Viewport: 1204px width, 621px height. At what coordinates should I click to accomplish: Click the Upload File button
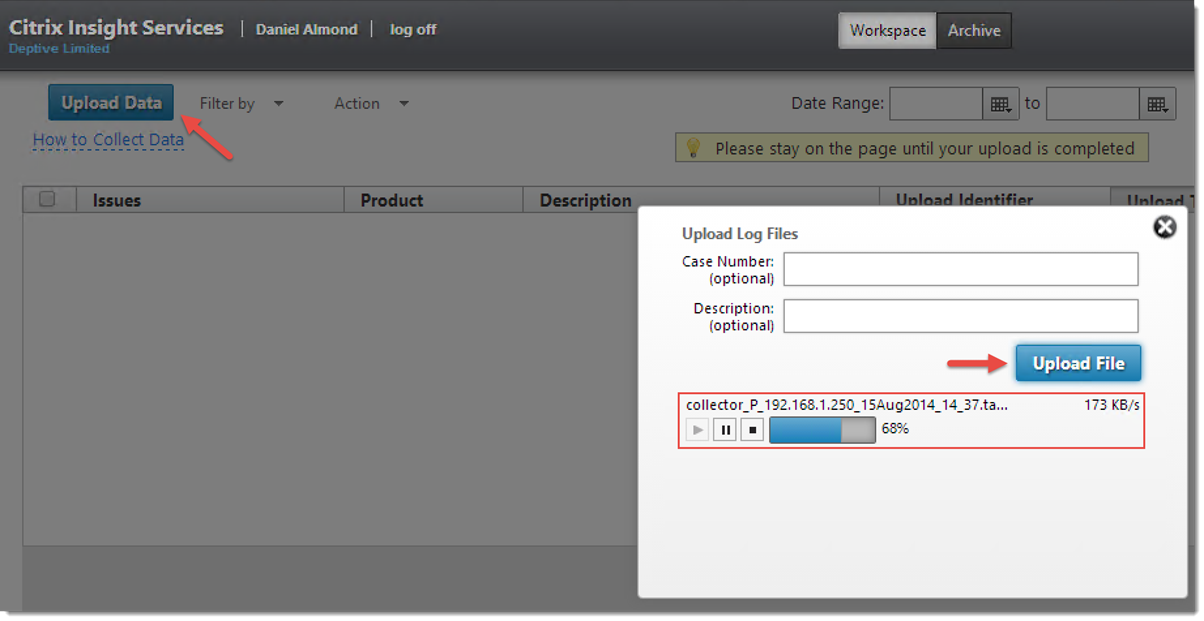point(1078,363)
